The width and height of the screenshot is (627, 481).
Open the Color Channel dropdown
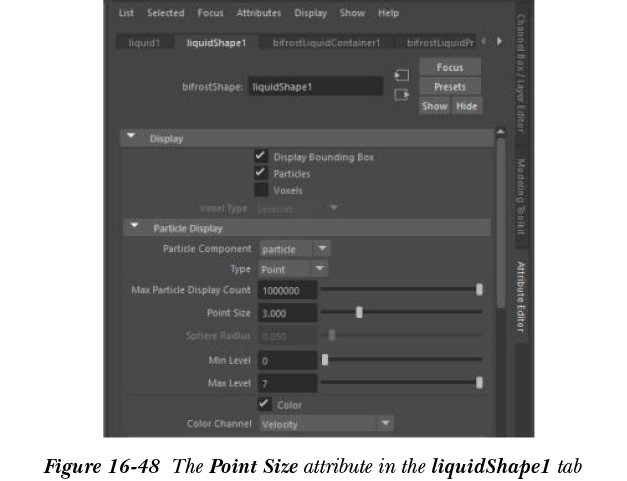[x=326, y=424]
